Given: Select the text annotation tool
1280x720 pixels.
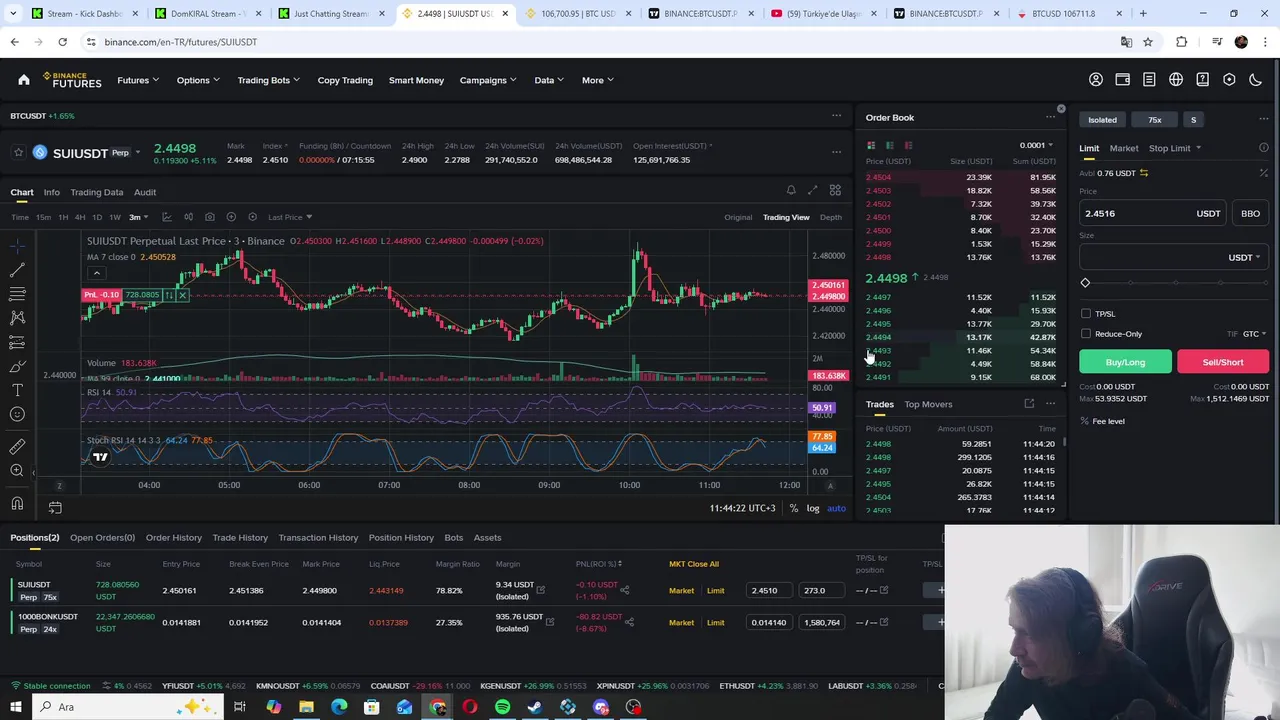Looking at the screenshot, I should pyautogui.click(x=17, y=390).
